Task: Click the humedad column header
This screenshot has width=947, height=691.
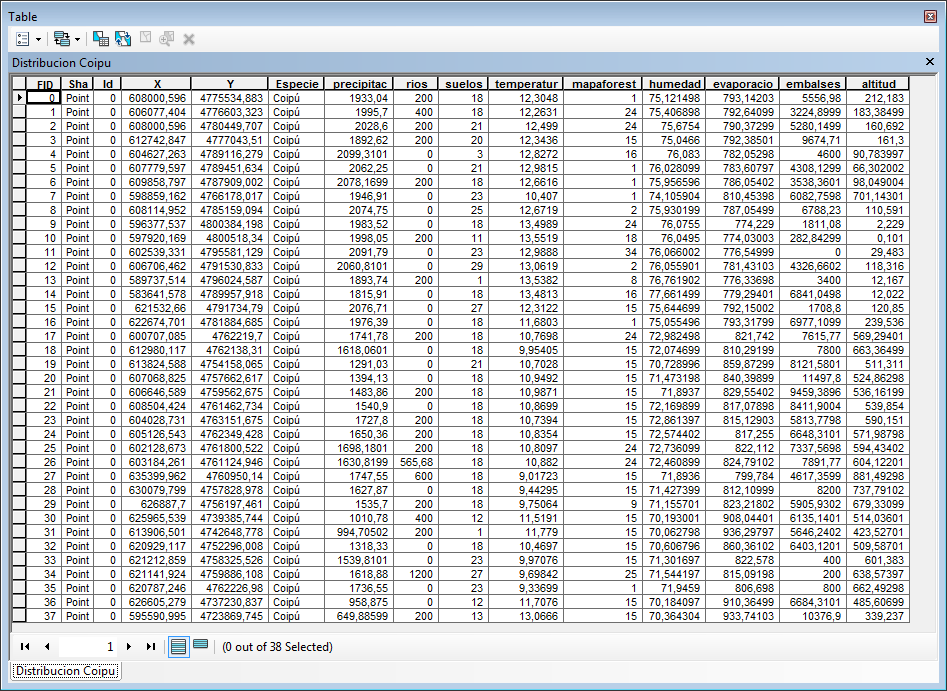Action: [x=674, y=84]
